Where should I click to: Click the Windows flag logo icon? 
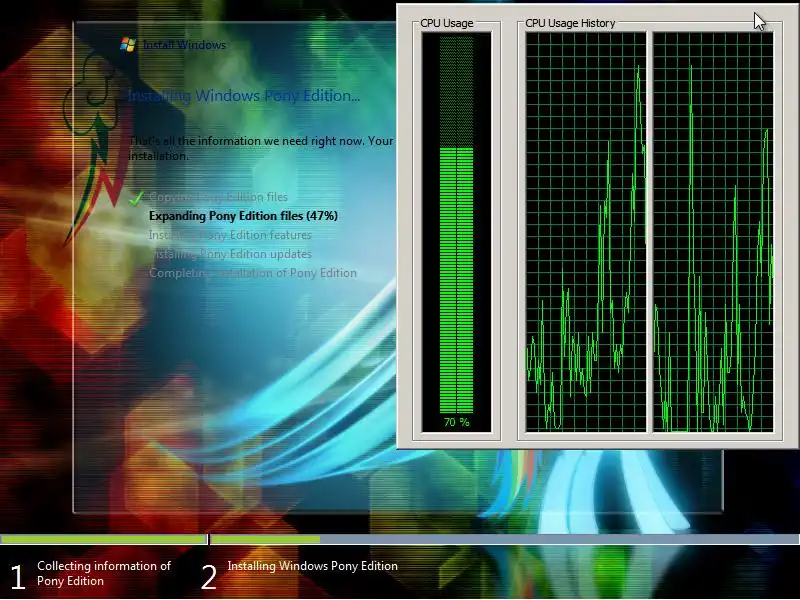(x=128, y=44)
